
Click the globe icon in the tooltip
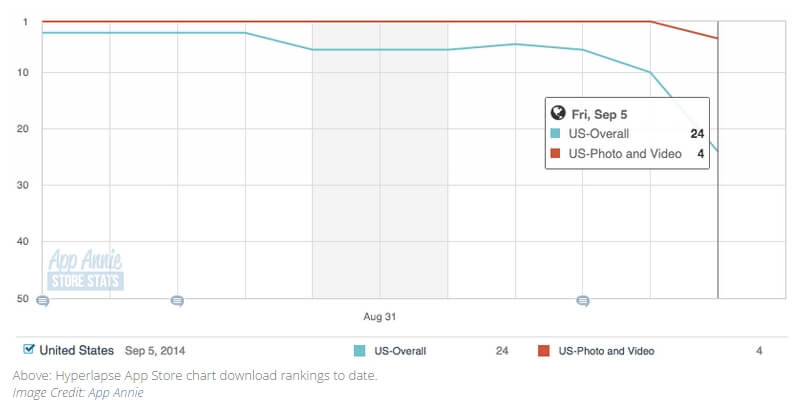(557, 114)
